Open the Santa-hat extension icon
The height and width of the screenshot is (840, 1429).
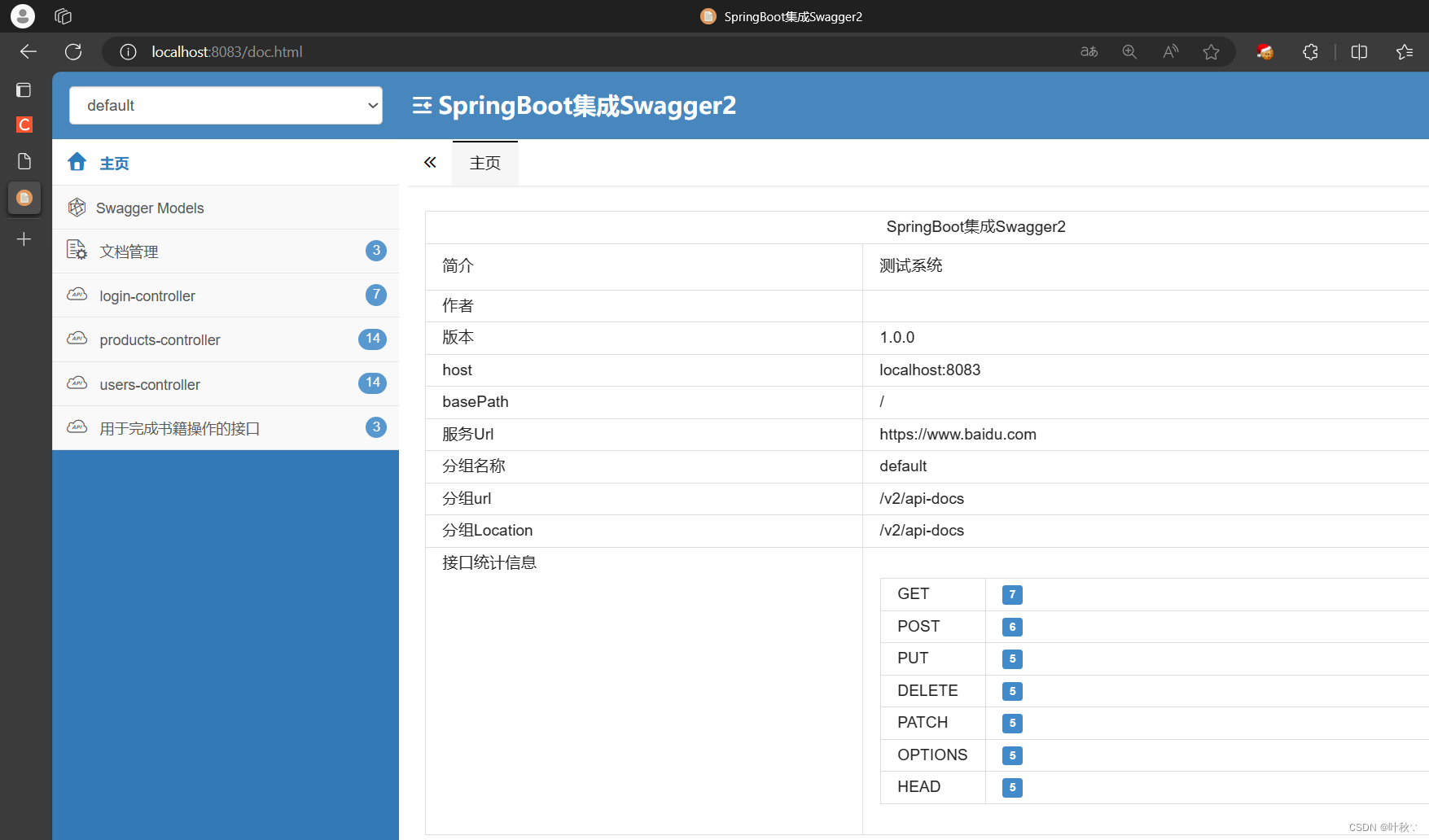(1265, 52)
